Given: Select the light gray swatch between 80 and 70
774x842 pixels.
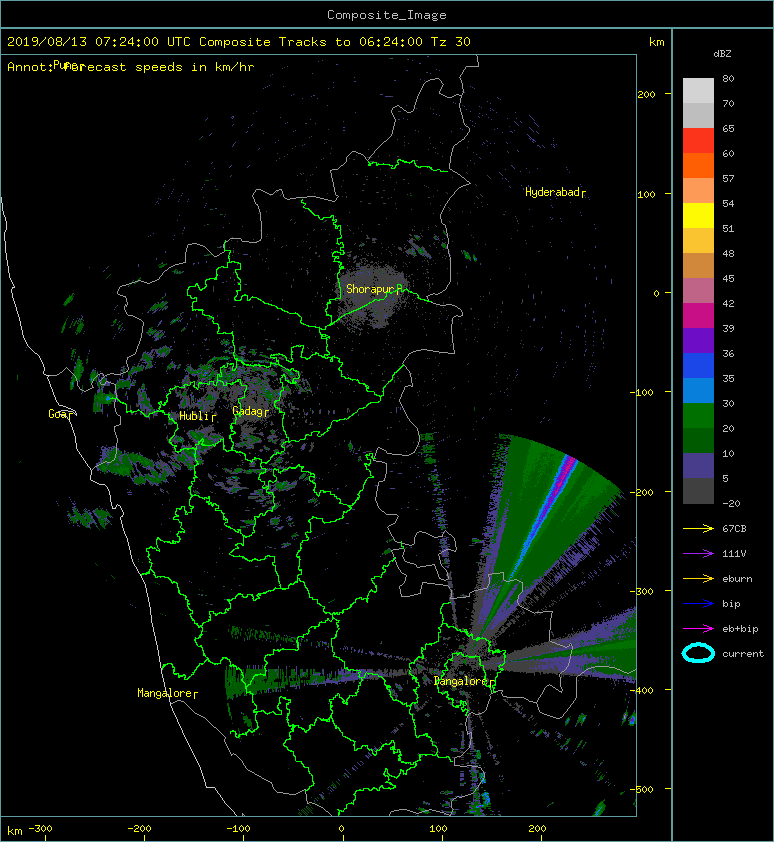Looking at the screenshot, I should click(x=698, y=91).
